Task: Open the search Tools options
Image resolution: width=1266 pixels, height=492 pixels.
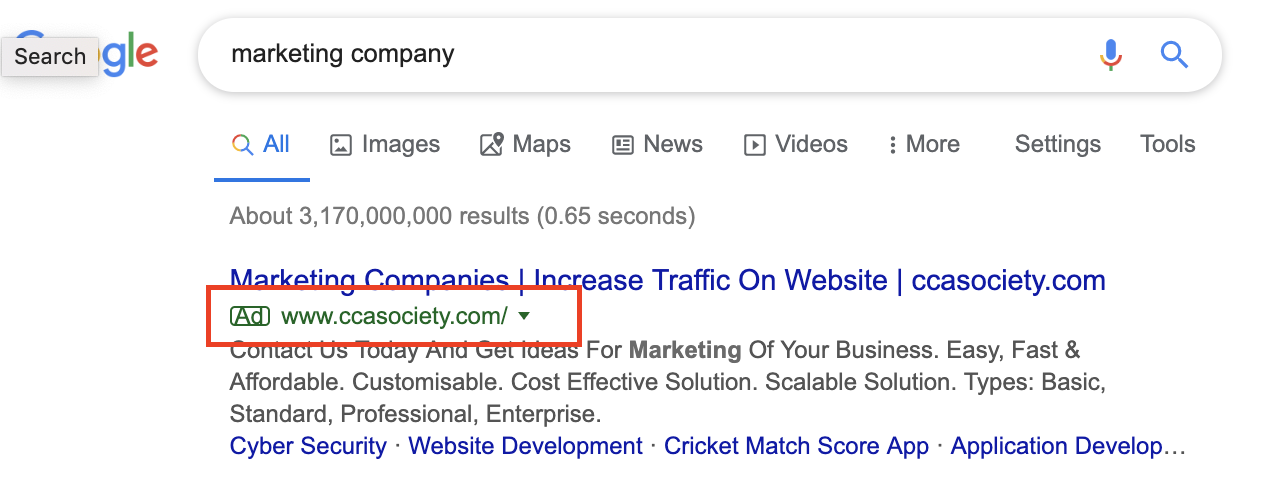Action: tap(1167, 144)
